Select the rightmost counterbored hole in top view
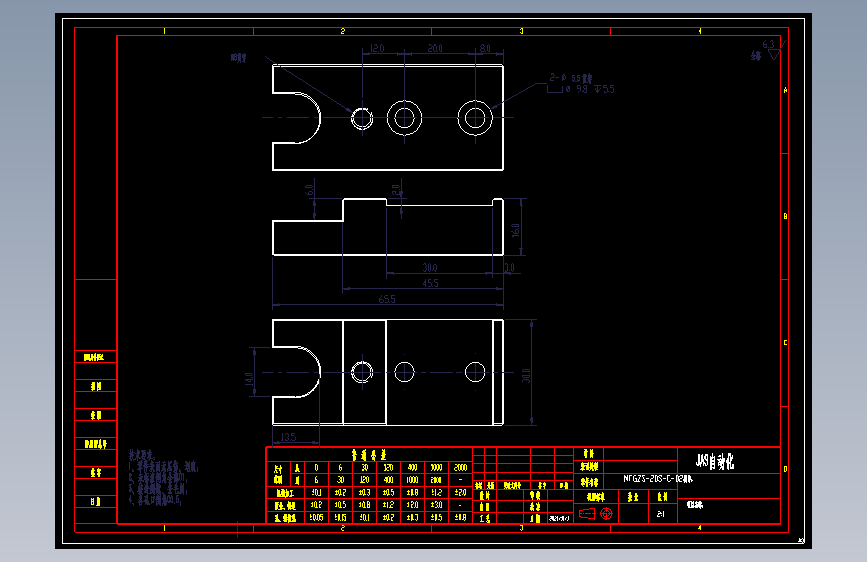The width and height of the screenshot is (867, 562). click(475, 118)
